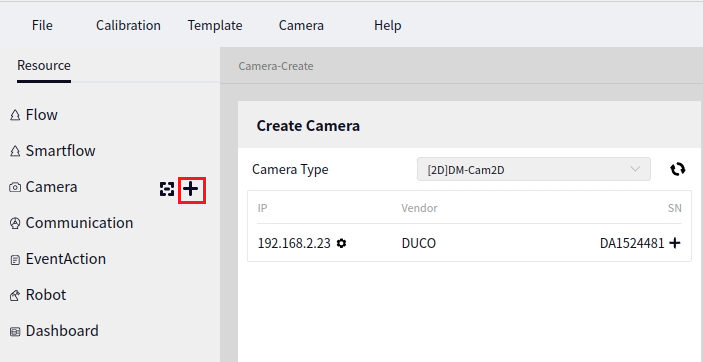703x362 pixels.
Task: Click the SN column header
Action: pos(674,208)
